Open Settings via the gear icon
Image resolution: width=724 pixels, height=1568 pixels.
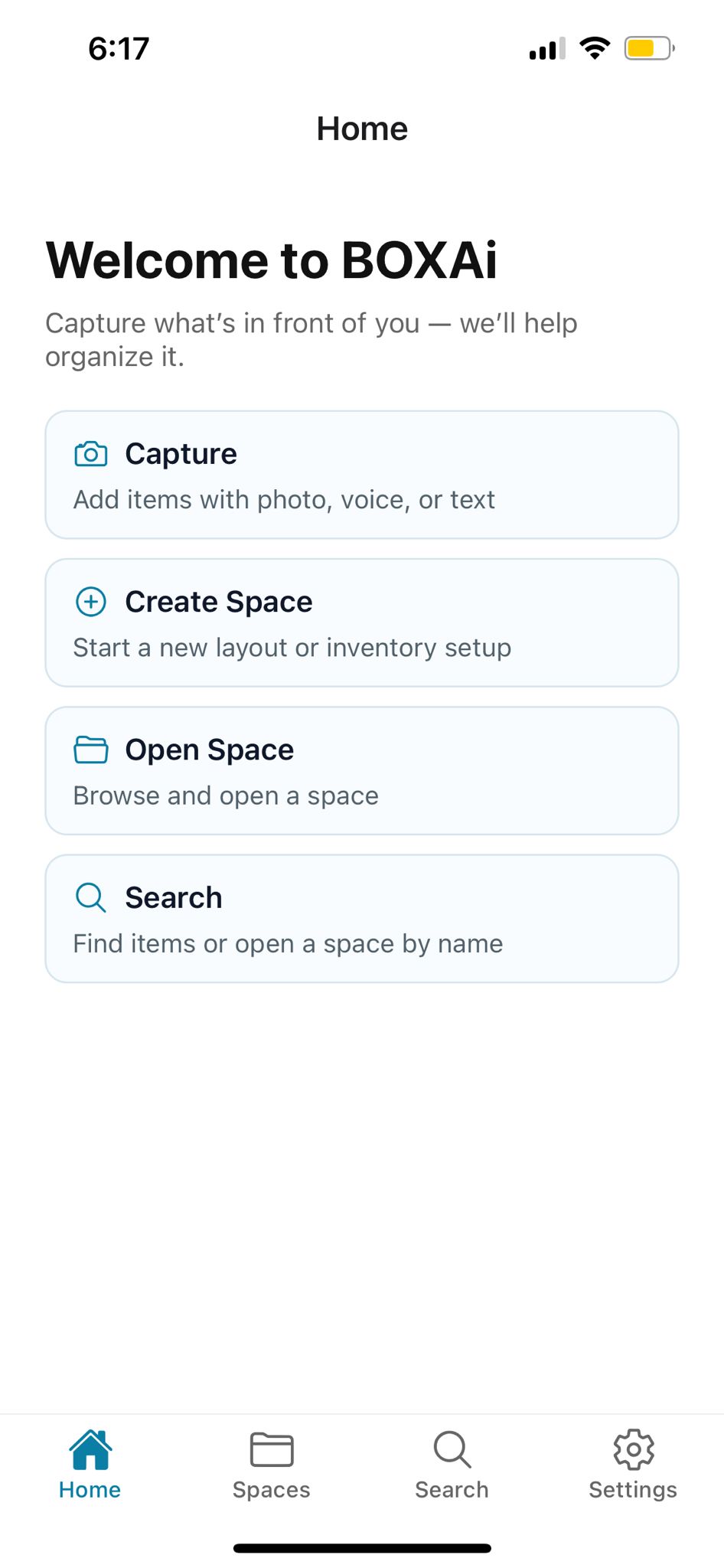tap(633, 1449)
